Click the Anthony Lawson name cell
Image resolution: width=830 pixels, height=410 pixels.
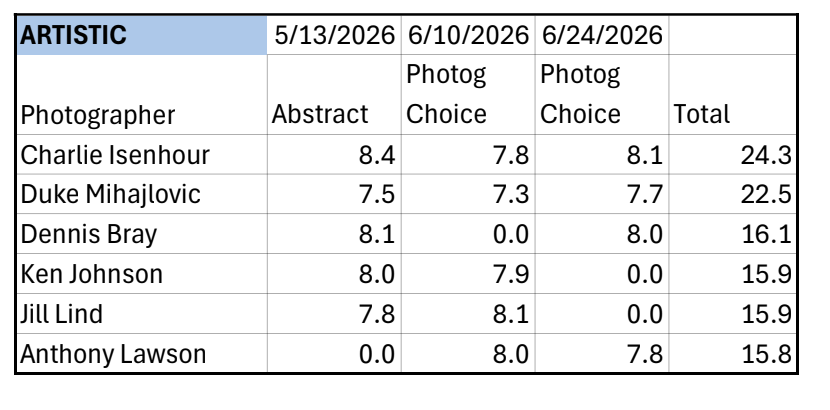tap(142, 353)
